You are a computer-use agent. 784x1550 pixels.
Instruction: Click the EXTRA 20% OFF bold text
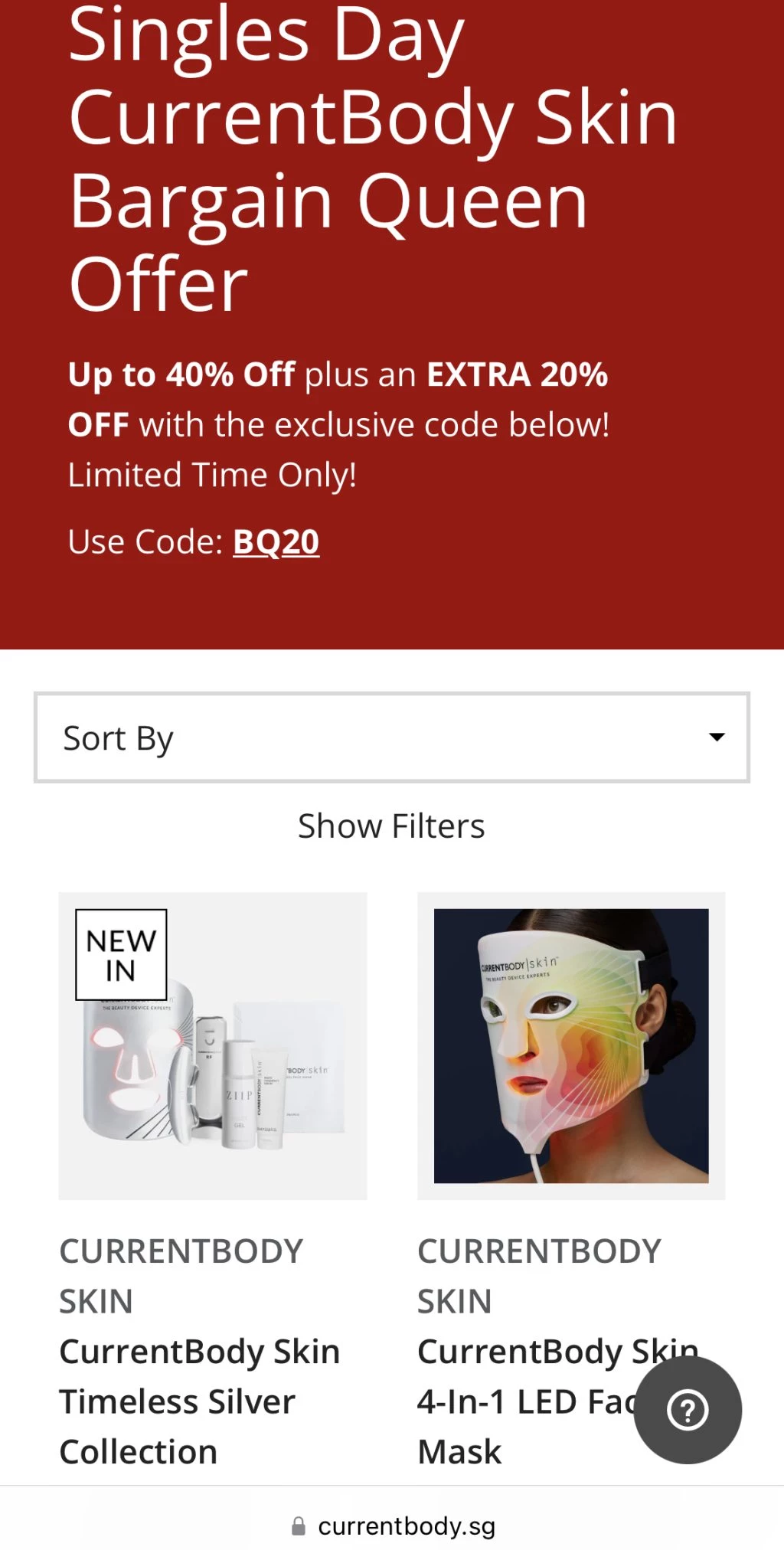tap(338, 400)
